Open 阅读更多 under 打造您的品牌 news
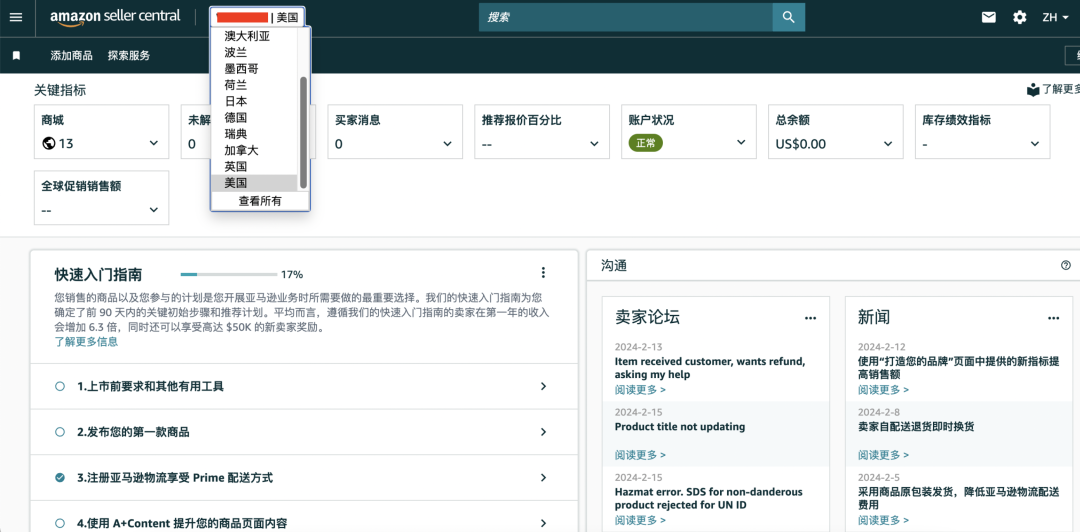 pyautogui.click(x=884, y=389)
